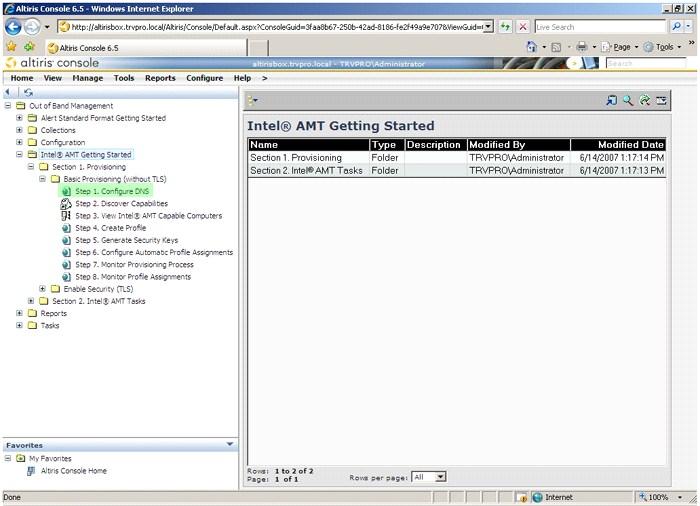
Task: Expand Section 2. Intel AMT Tasks in tree
Action: coord(31,301)
